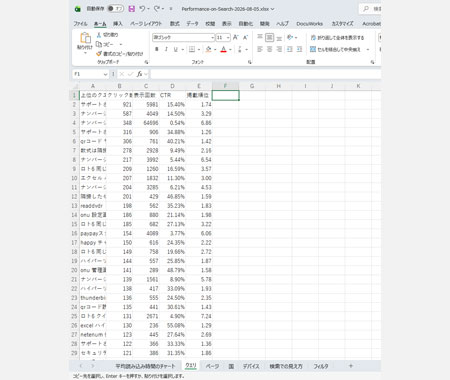Click the search magnifier in the title bar
Screen dimensions: 450x380
click(366, 9)
